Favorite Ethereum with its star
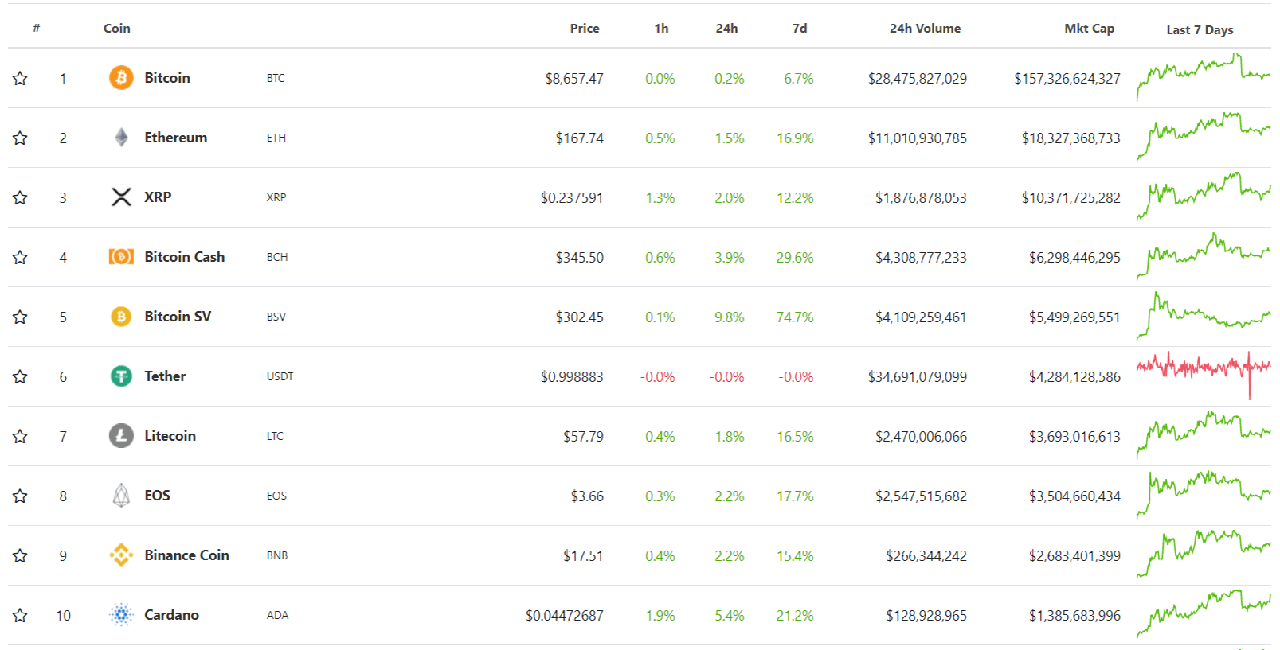This screenshot has height=650, width=1280. click(20, 138)
